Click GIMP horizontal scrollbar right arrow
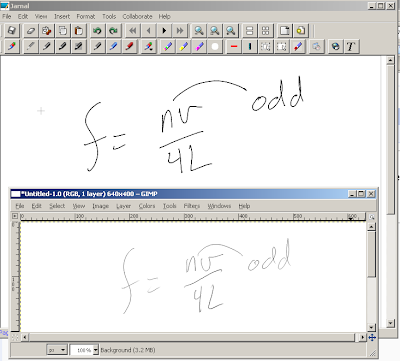 363,337
